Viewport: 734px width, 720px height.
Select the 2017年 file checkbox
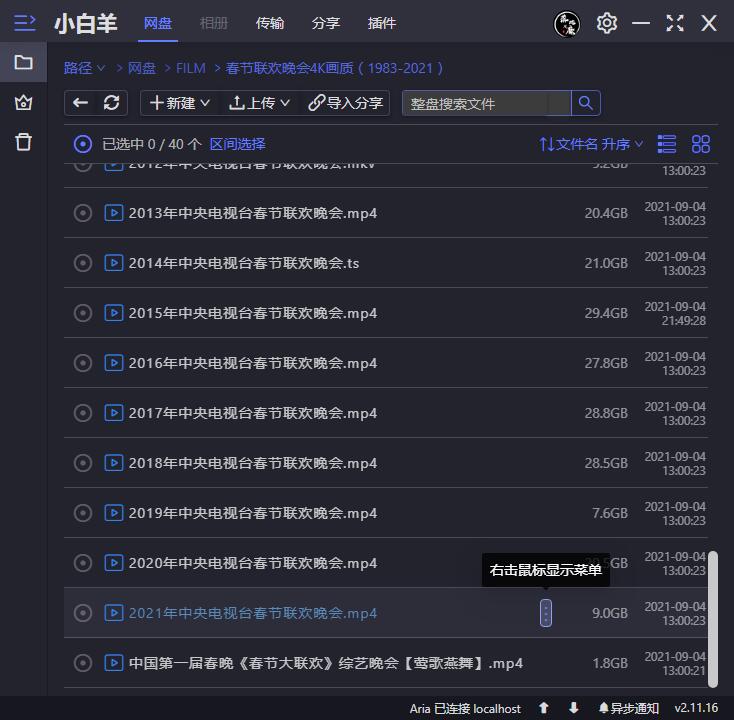point(83,413)
